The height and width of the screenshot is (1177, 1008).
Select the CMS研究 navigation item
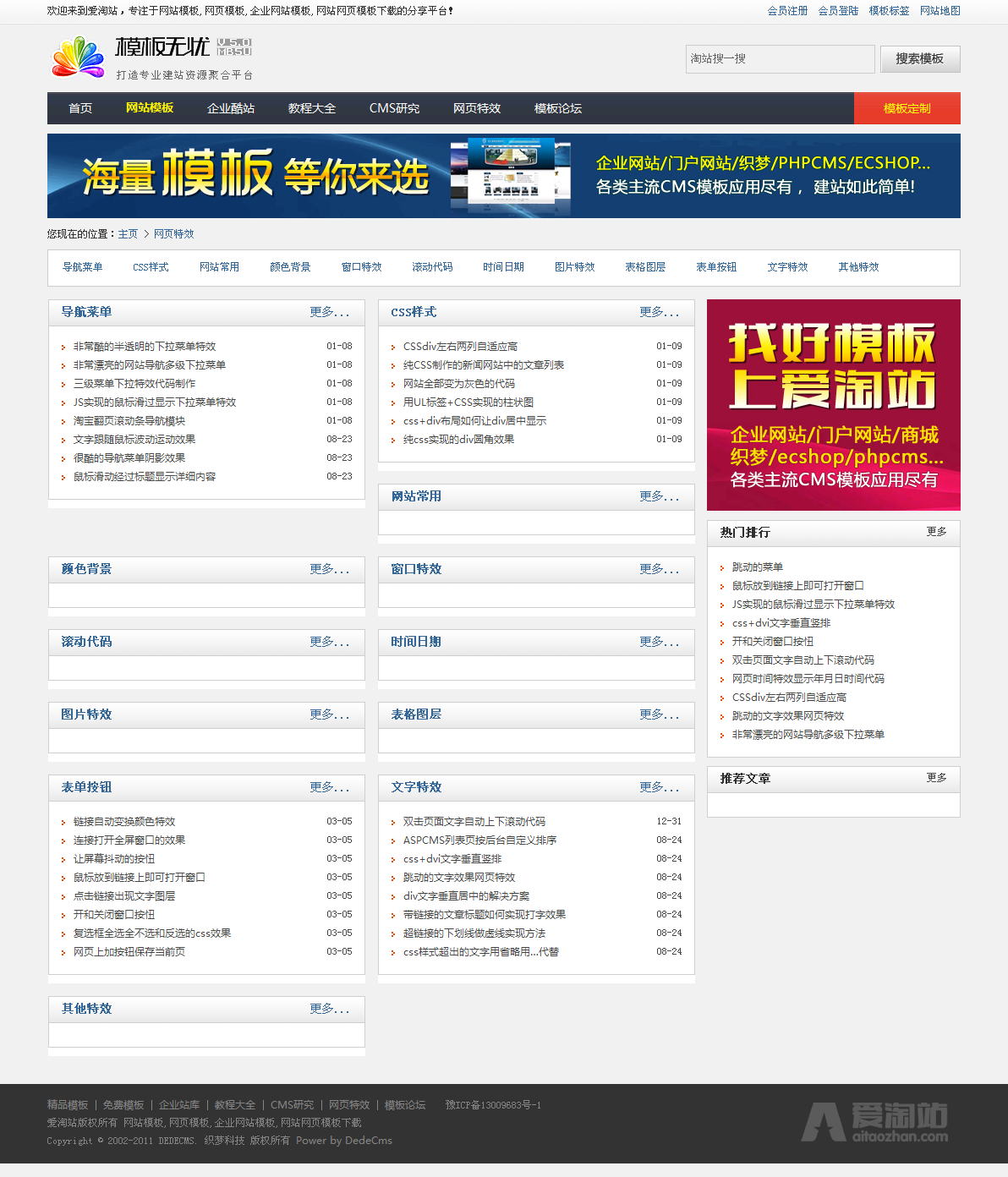coord(394,108)
